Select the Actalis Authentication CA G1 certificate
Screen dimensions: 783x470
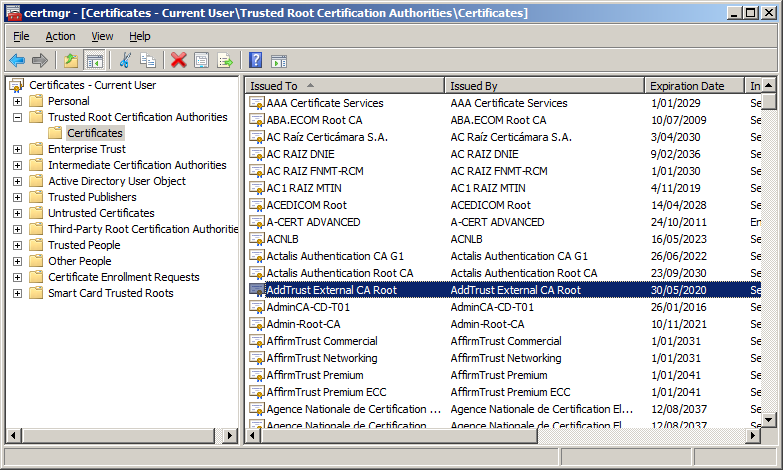(335, 256)
